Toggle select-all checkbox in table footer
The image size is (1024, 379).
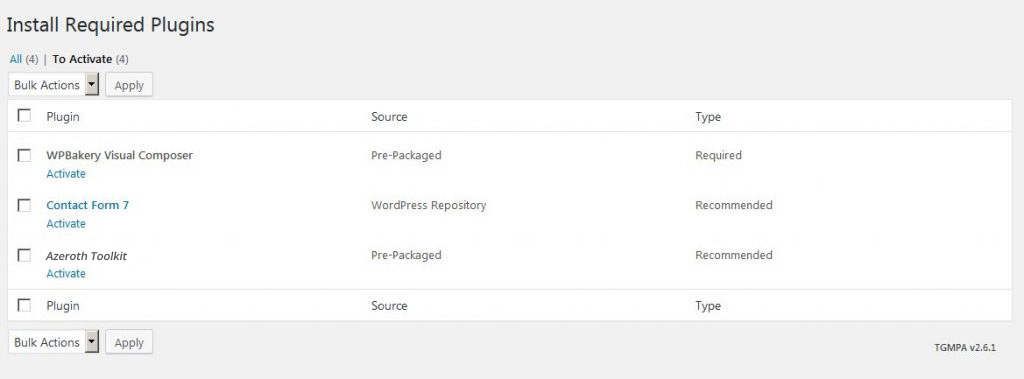pos(24,305)
